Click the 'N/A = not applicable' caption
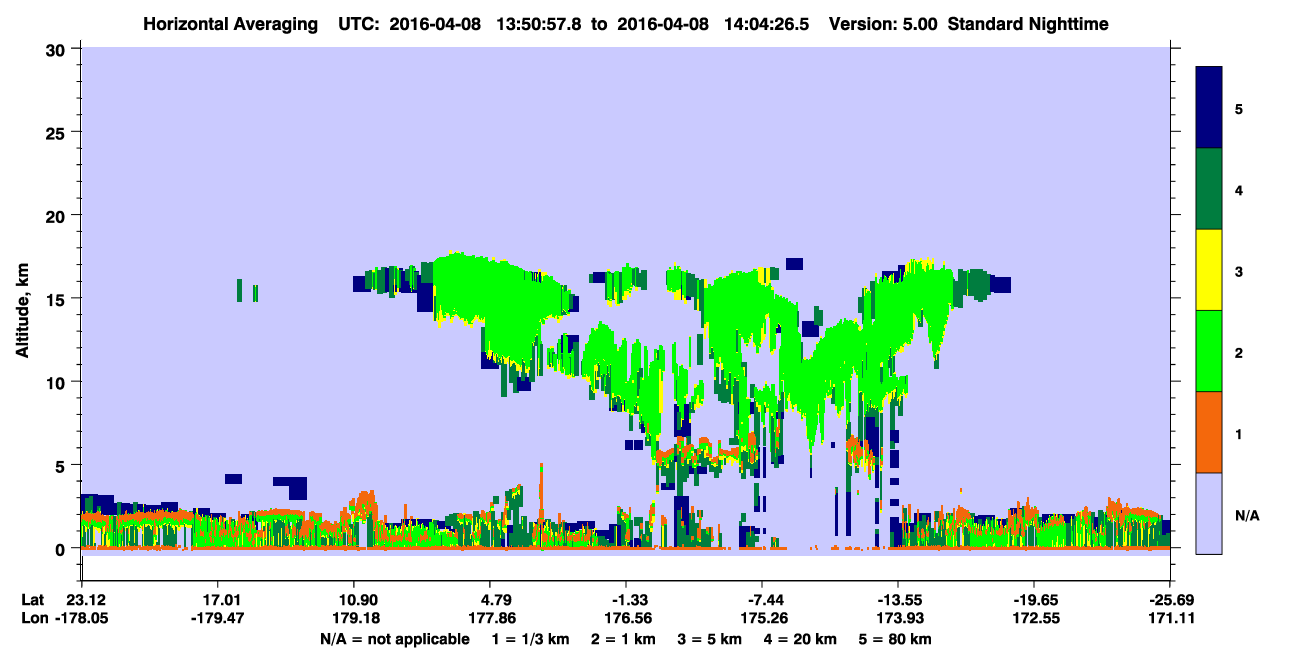The width and height of the screenshot is (1300, 667). (394, 639)
